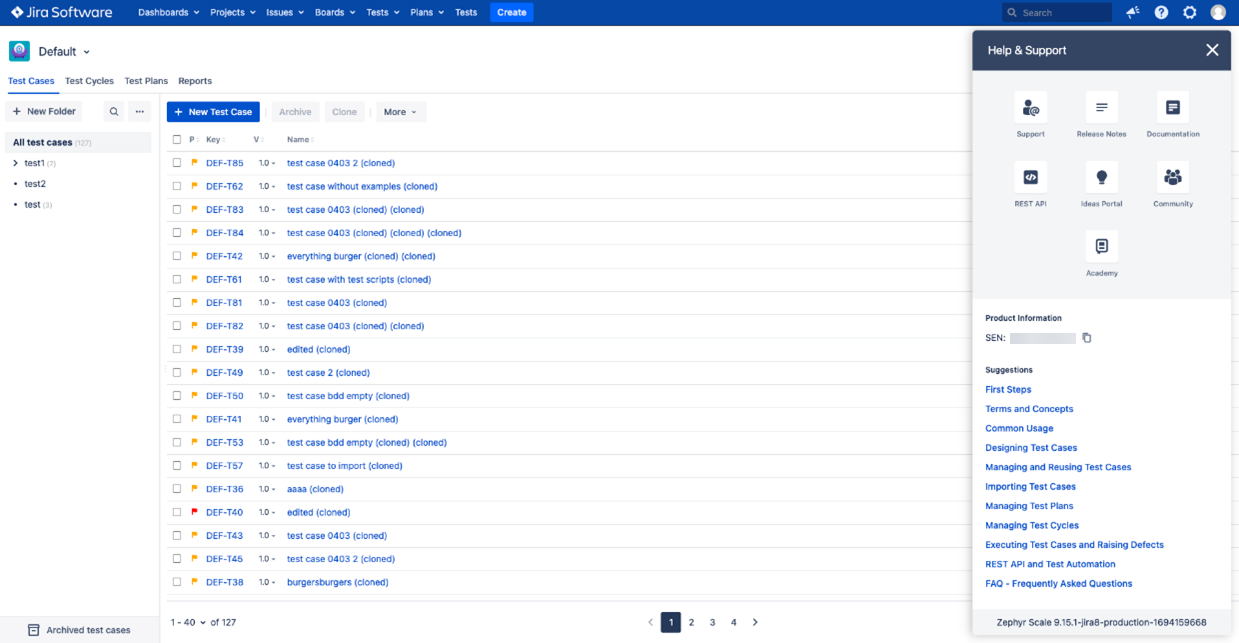Click the New Test Case button
1239x643 pixels.
coord(213,112)
